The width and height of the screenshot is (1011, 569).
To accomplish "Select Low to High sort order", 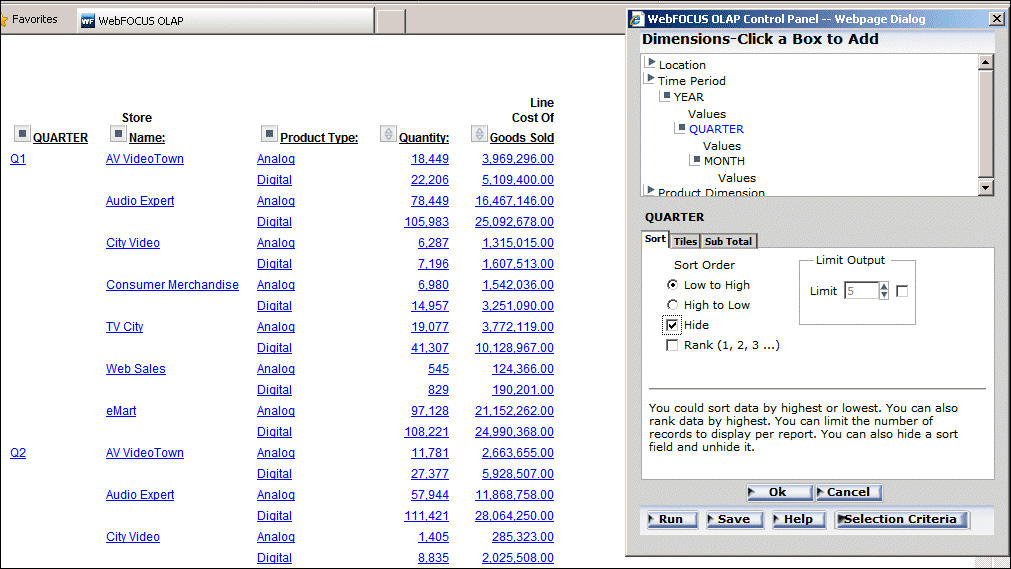I will (x=672, y=284).
